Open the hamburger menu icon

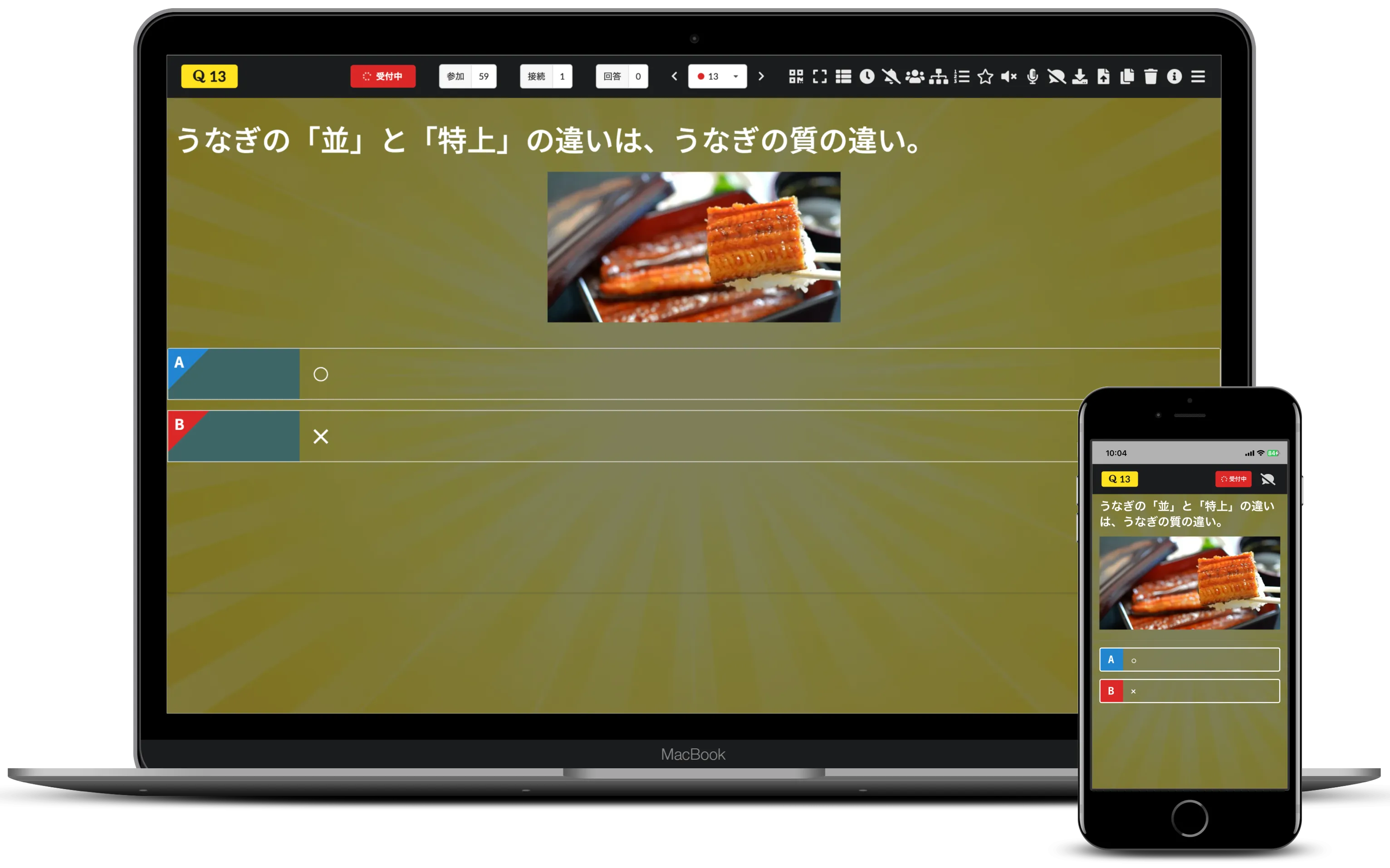tap(1205, 77)
